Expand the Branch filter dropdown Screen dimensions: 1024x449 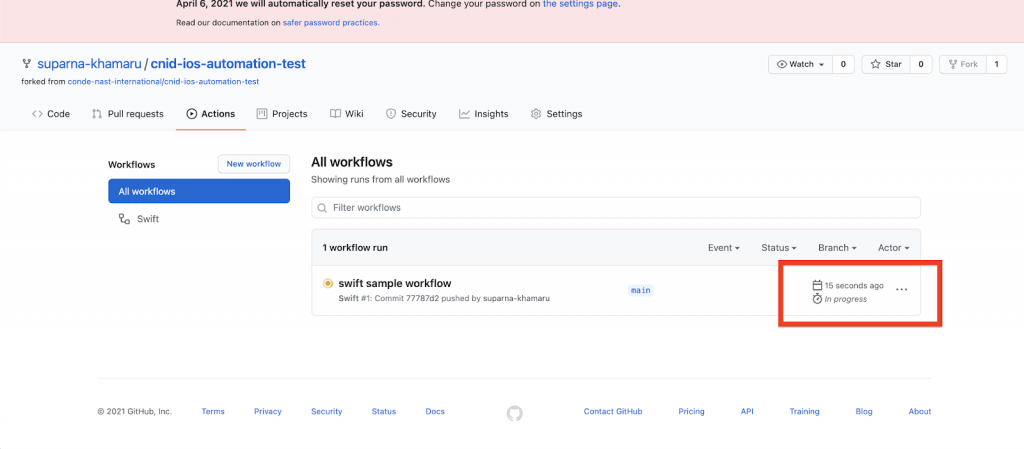click(838, 247)
